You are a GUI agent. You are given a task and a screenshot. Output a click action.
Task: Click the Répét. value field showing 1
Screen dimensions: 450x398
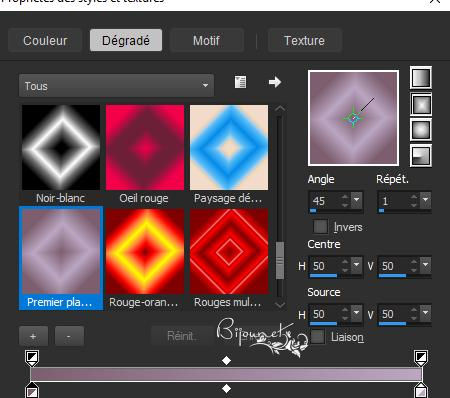click(x=394, y=200)
